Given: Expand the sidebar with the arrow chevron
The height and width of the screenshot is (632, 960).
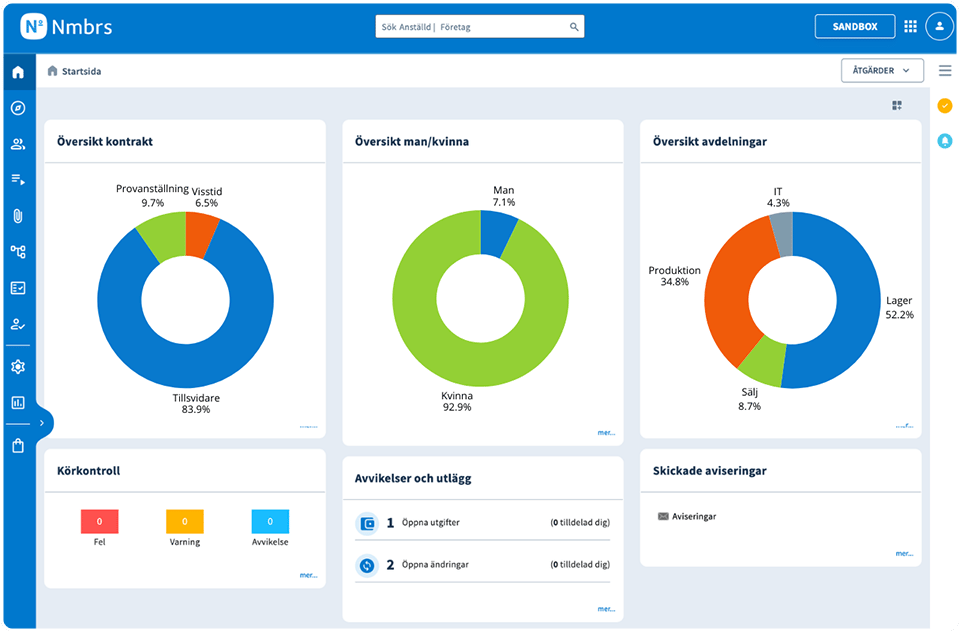Looking at the screenshot, I should (41, 423).
